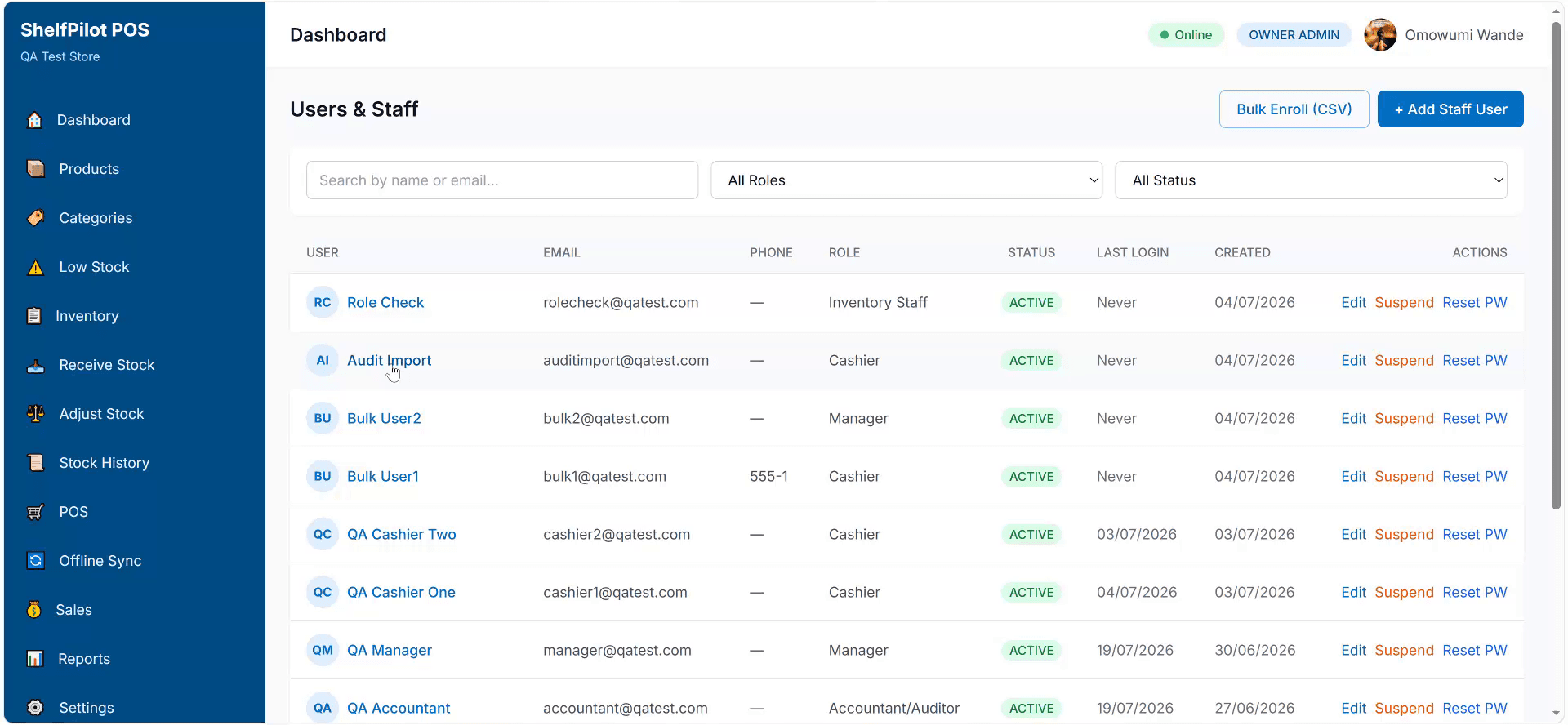Focus the Search by name or email field
Image resolution: width=1568 pixels, height=725 pixels.
pos(502,180)
